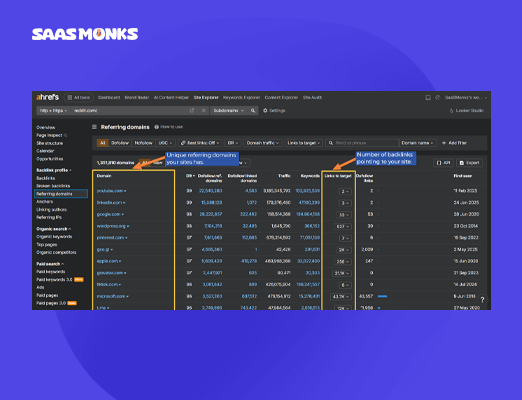
Task: Open Brand Radar in the top navigation
Action: (137, 97)
